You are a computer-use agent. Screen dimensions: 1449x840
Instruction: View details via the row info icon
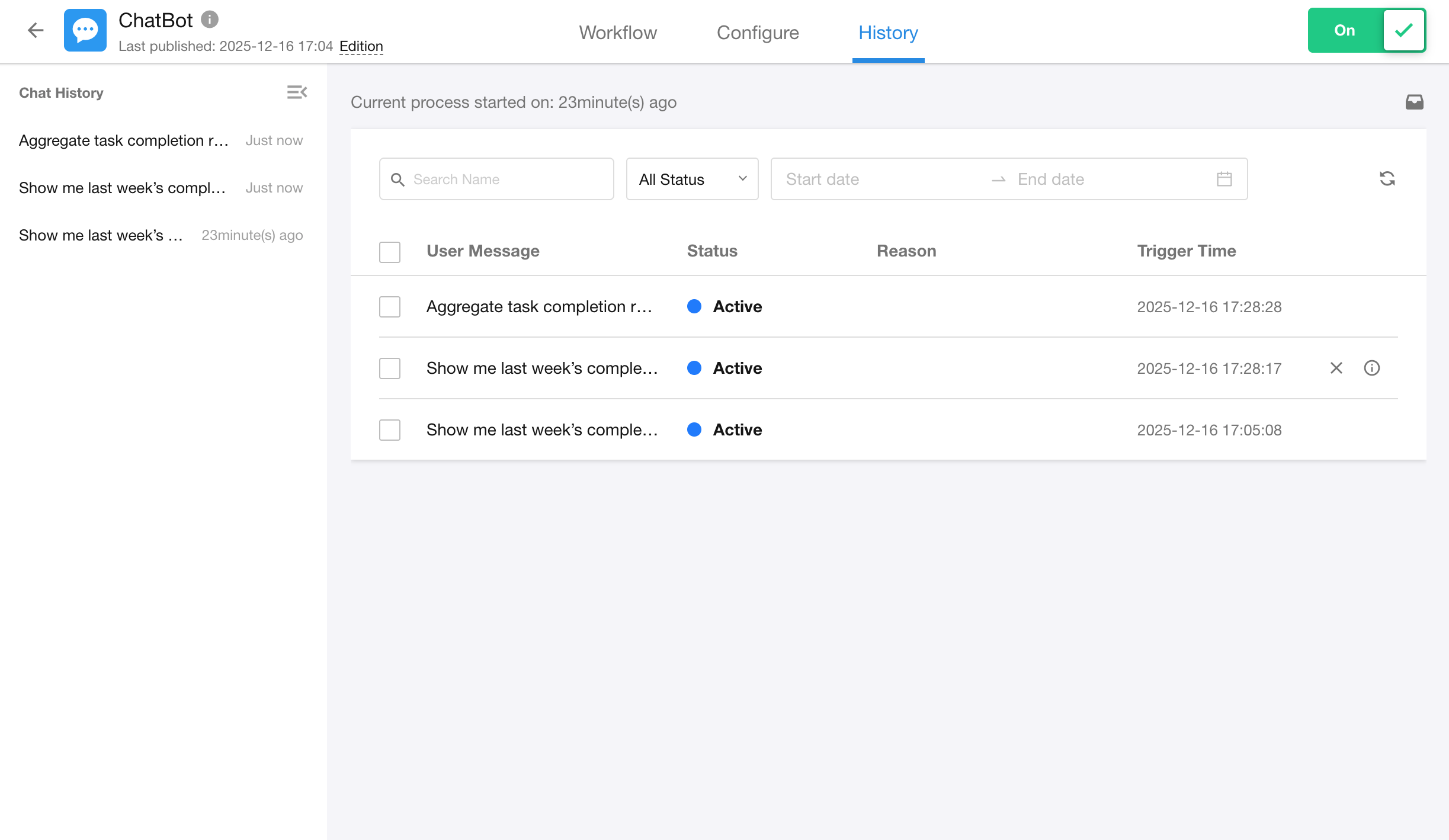tap(1371, 368)
